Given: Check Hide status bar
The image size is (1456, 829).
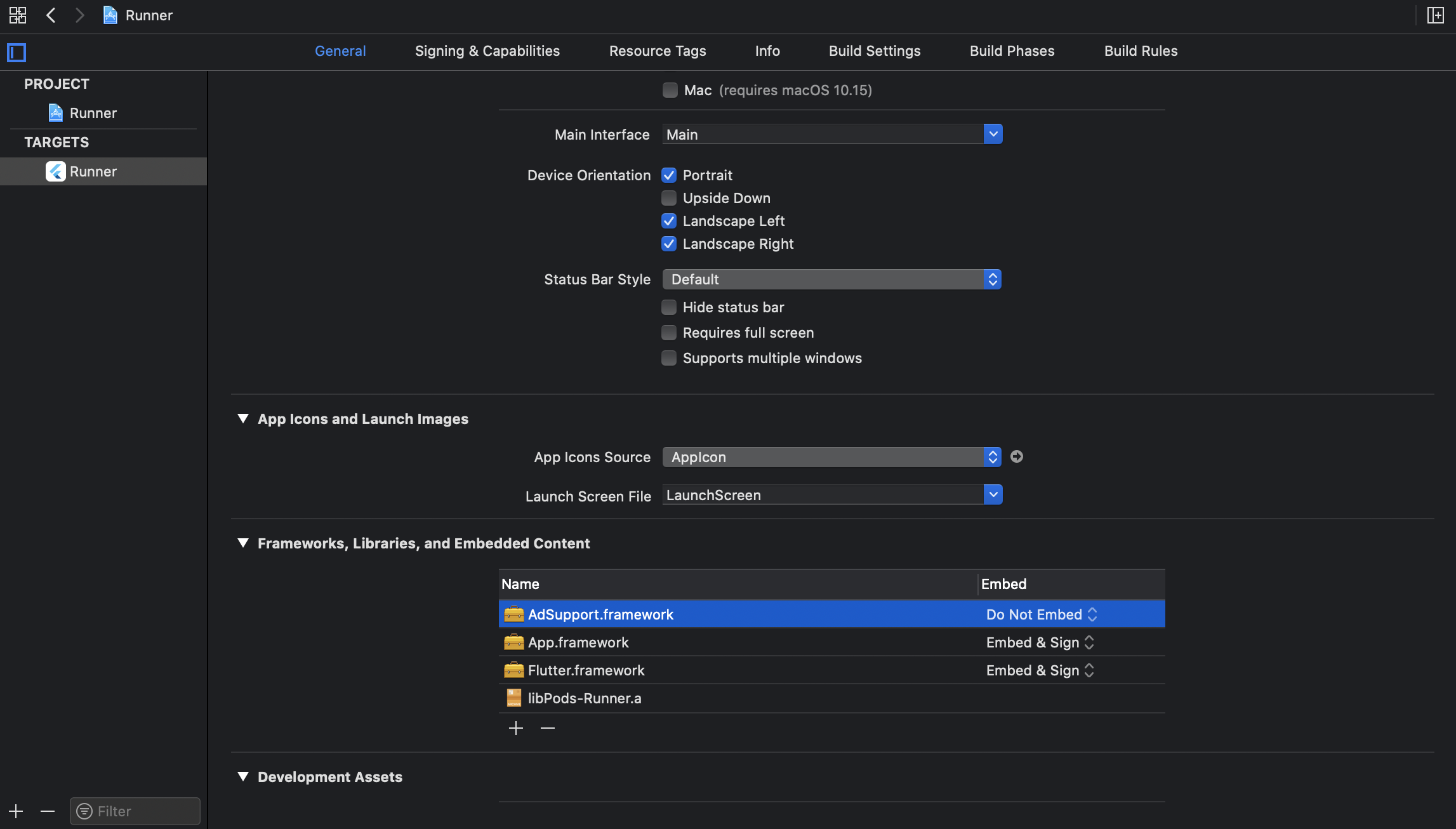Looking at the screenshot, I should 669,307.
